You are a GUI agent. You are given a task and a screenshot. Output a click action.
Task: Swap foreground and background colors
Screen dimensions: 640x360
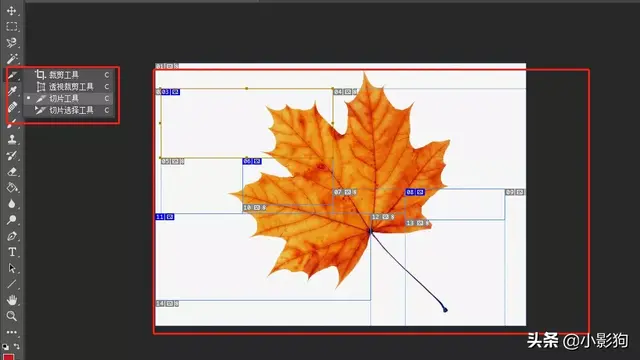point(17,346)
